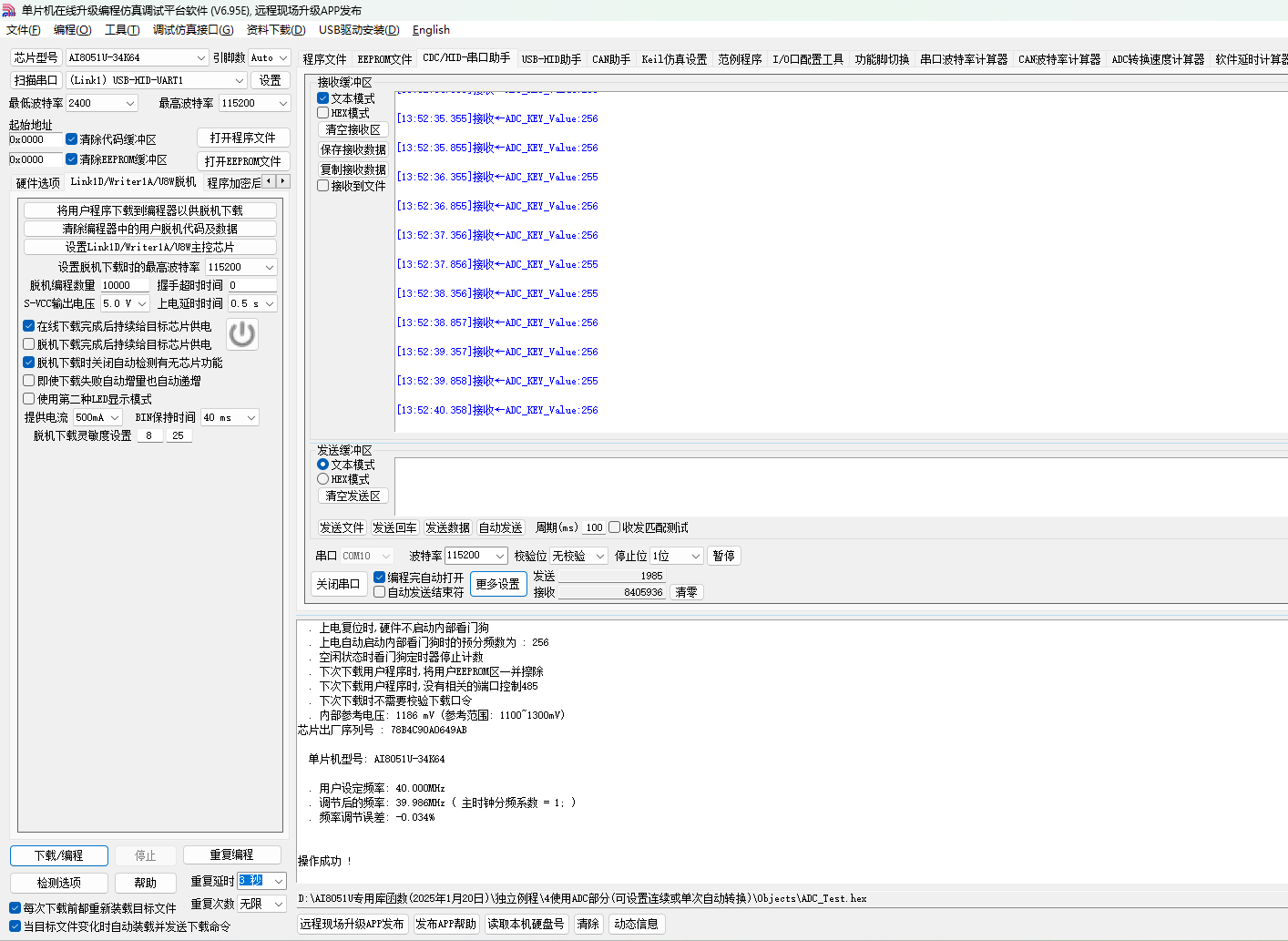Viewport: 1288px width, 941px height.
Task: Select 文本模式 radio in send buffer
Action: (322, 465)
